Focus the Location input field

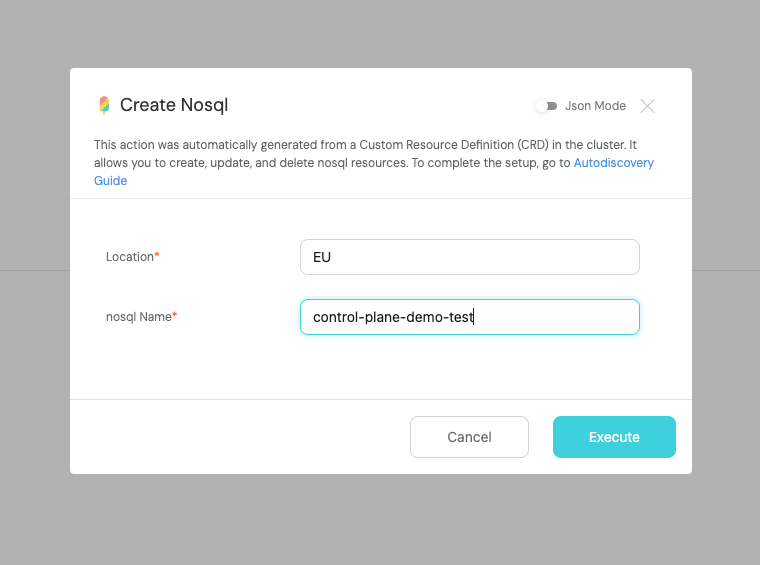[x=469, y=257]
